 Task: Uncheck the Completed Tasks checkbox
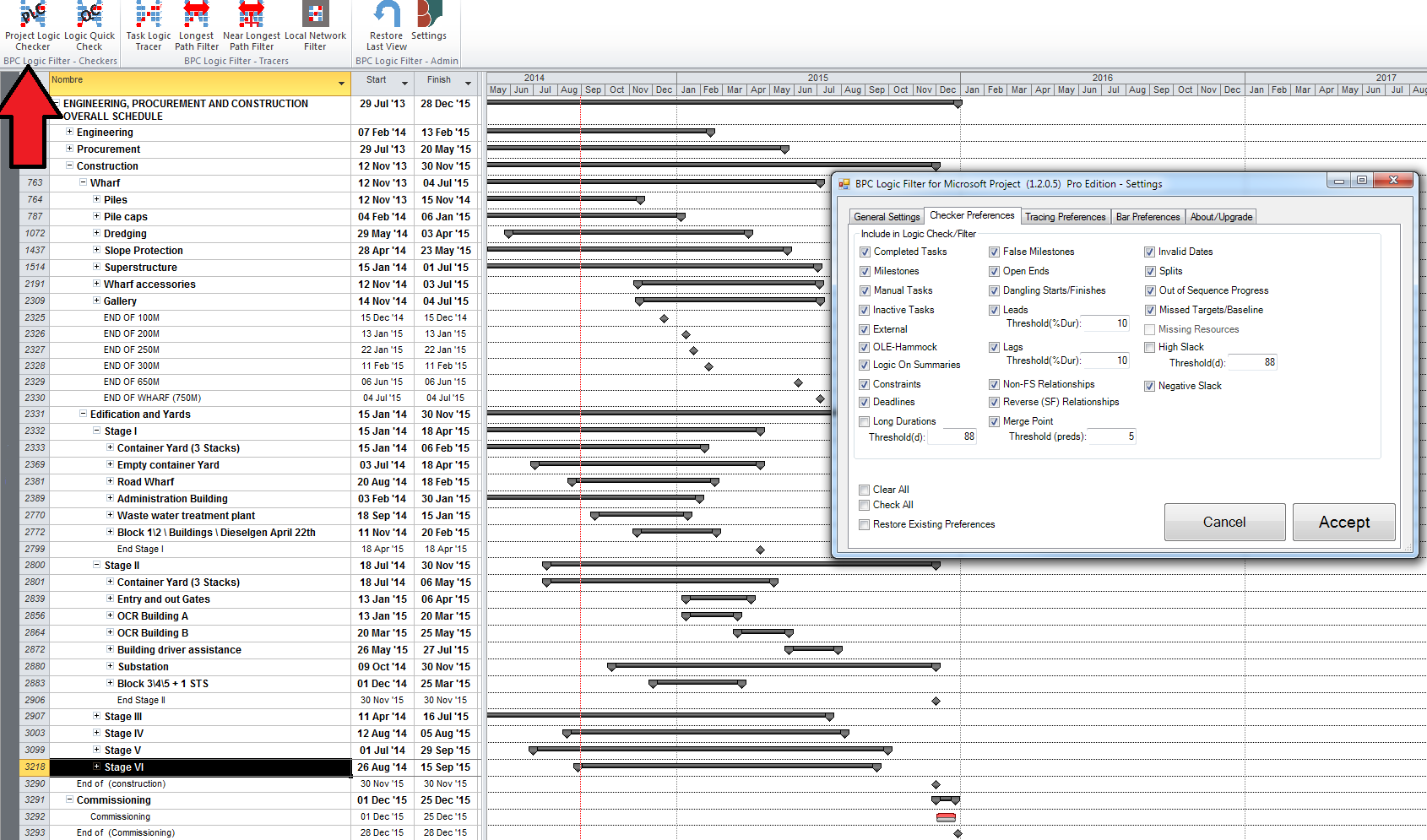pyautogui.click(x=865, y=252)
